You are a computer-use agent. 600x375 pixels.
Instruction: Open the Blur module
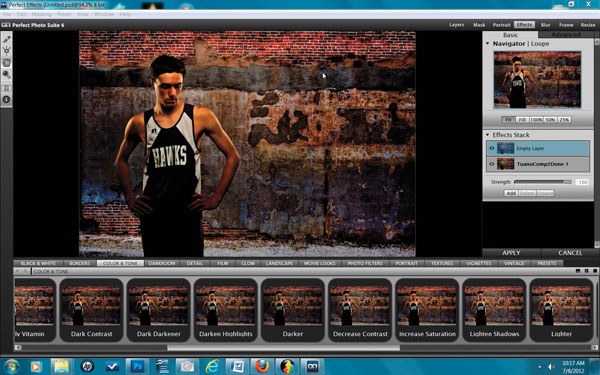click(545, 24)
